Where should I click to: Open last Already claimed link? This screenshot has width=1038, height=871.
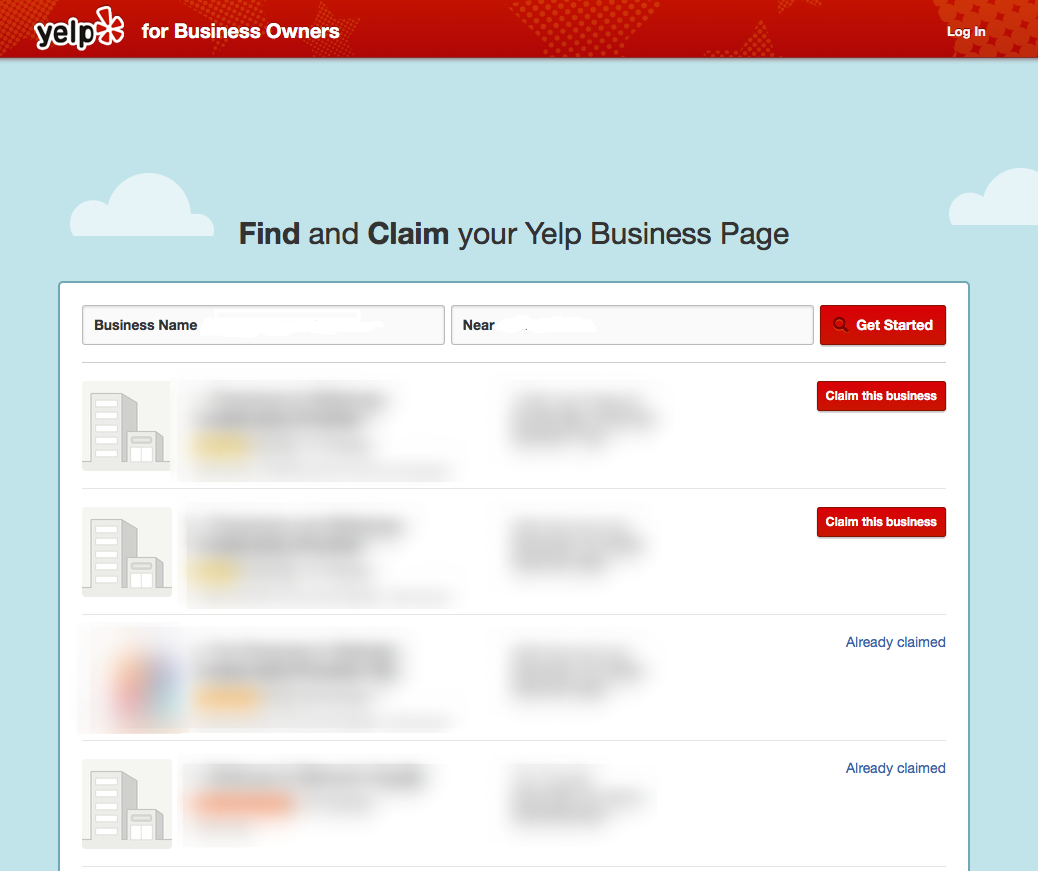tap(896, 768)
